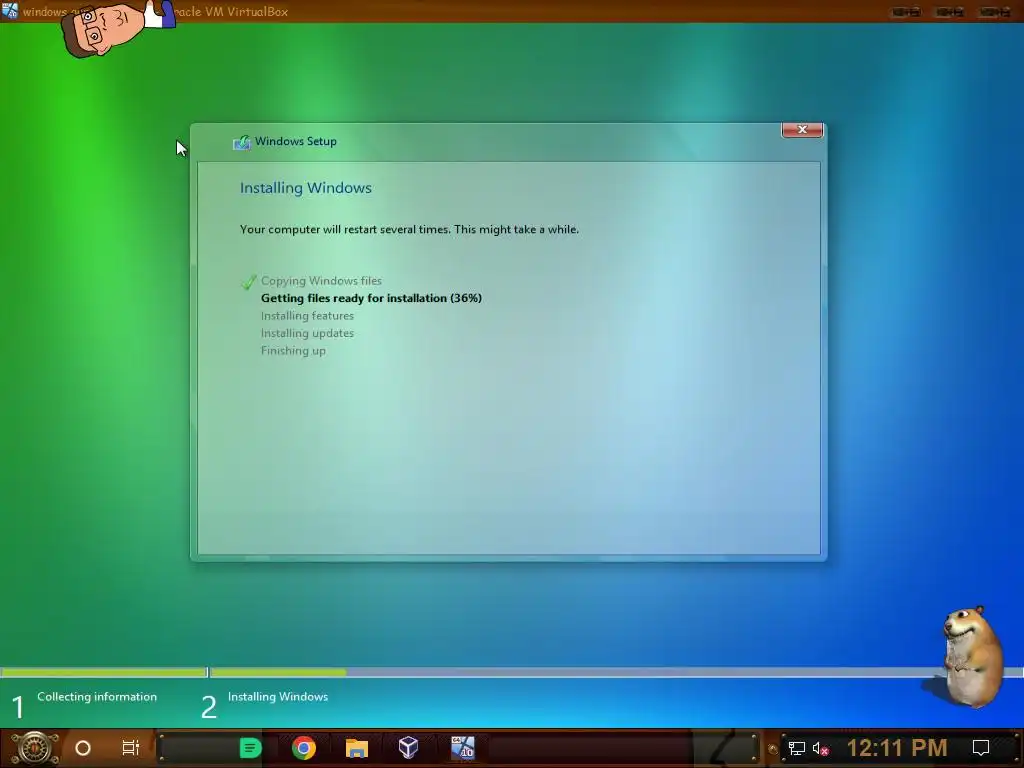Click the muted volume tray icon

coord(821,748)
